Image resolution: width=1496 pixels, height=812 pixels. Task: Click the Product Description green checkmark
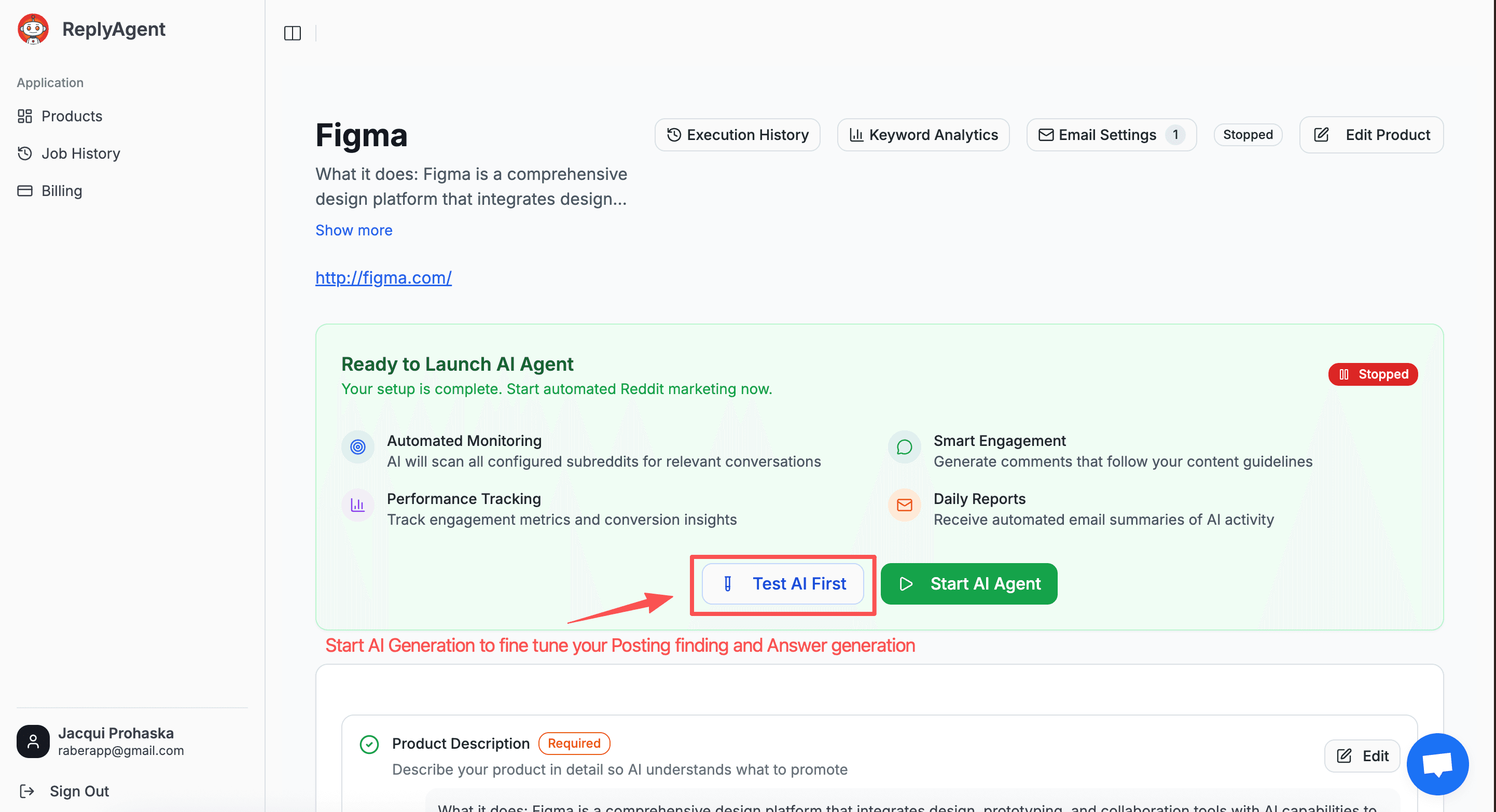pos(369,744)
